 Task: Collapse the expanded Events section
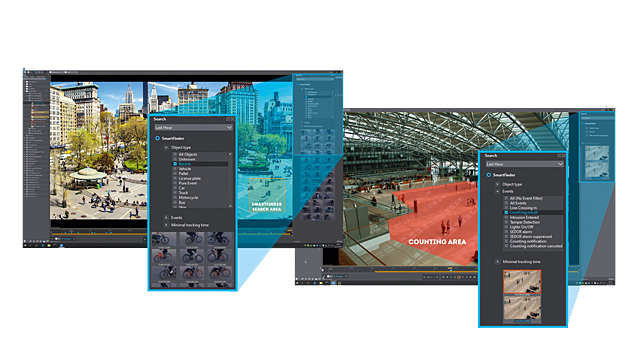click(498, 191)
